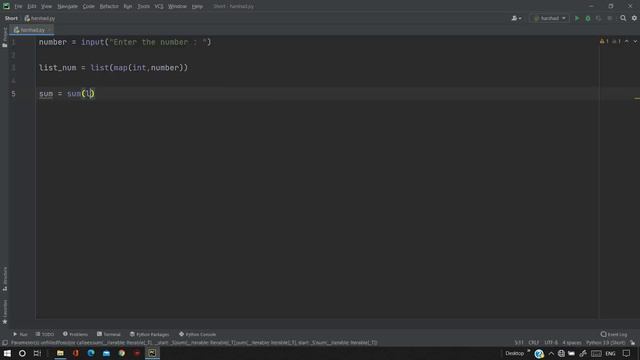Start debugging with the green bug icon
Viewport: 640px width, 360px height.
point(588,18)
